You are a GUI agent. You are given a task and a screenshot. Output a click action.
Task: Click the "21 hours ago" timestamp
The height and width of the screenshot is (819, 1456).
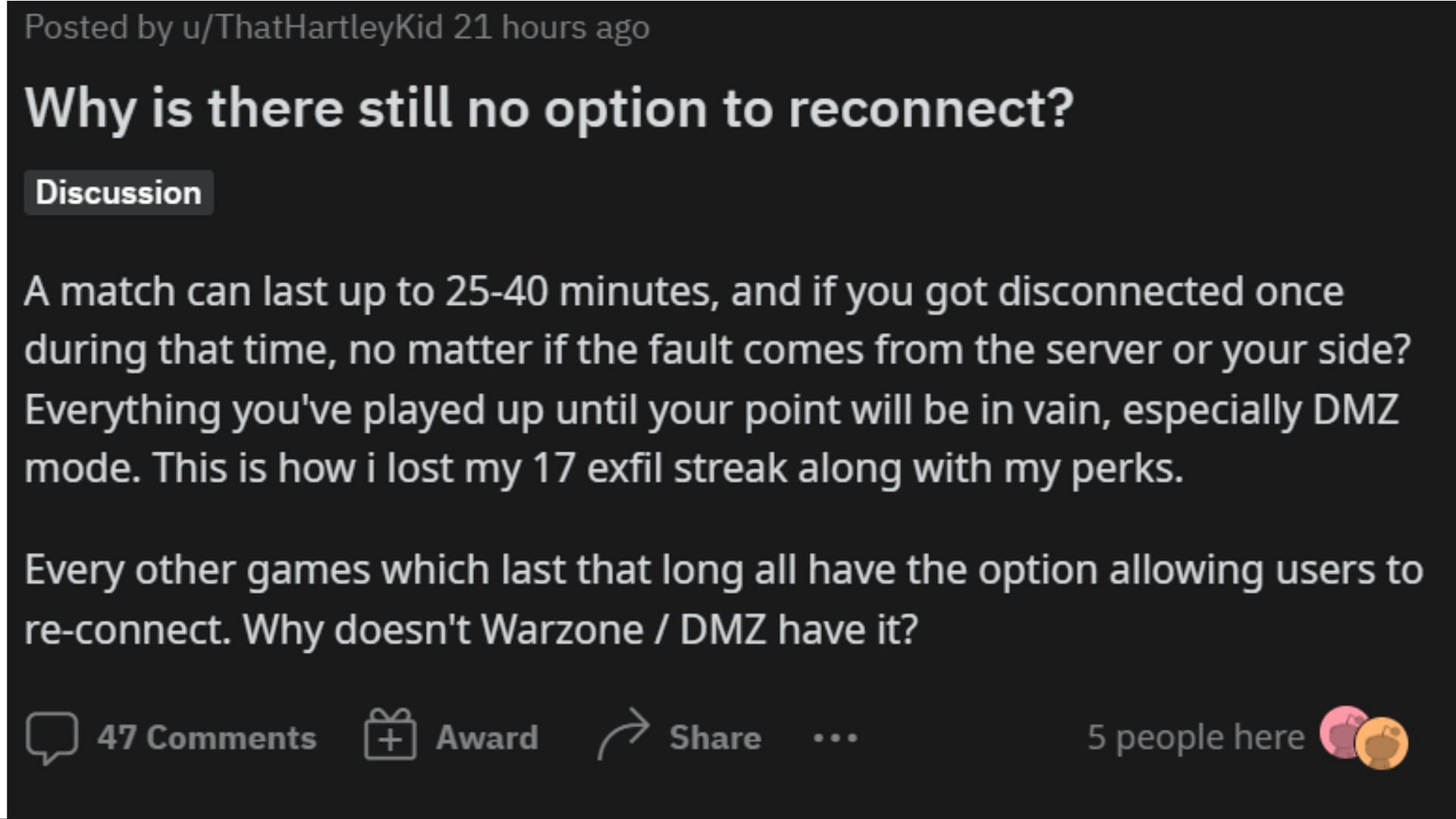(551, 27)
